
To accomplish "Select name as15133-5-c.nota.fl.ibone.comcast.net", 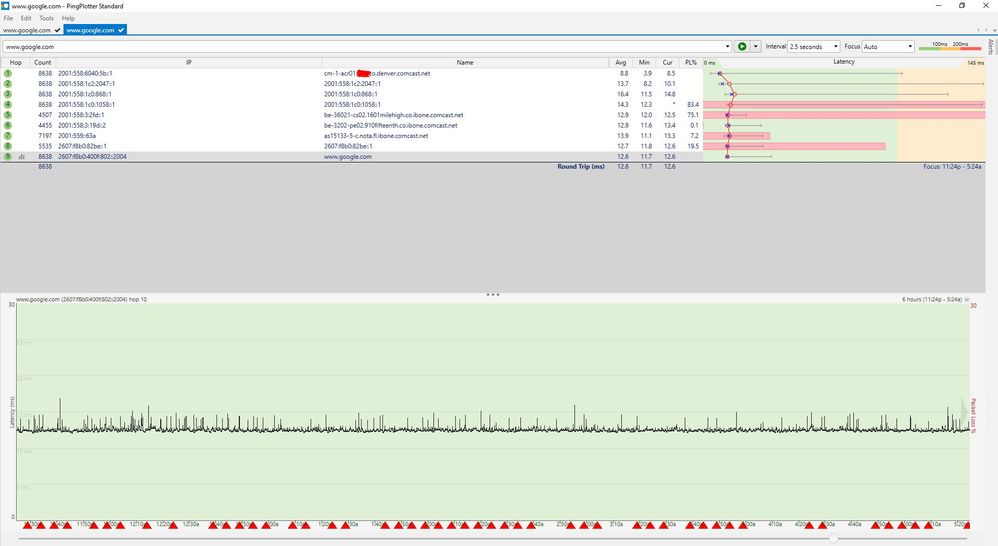I will point(376,136).
